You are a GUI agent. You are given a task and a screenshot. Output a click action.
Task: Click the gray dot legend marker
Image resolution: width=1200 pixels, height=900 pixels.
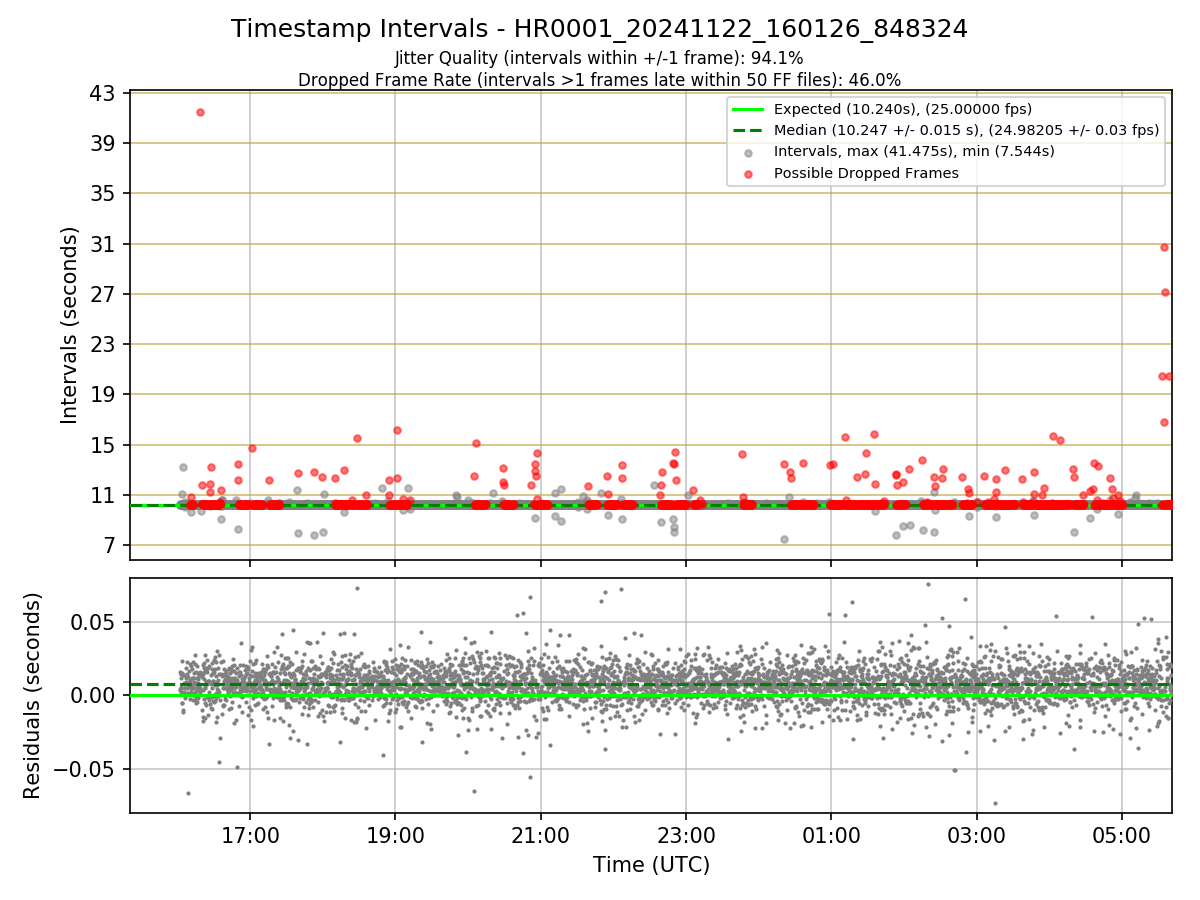[748, 152]
